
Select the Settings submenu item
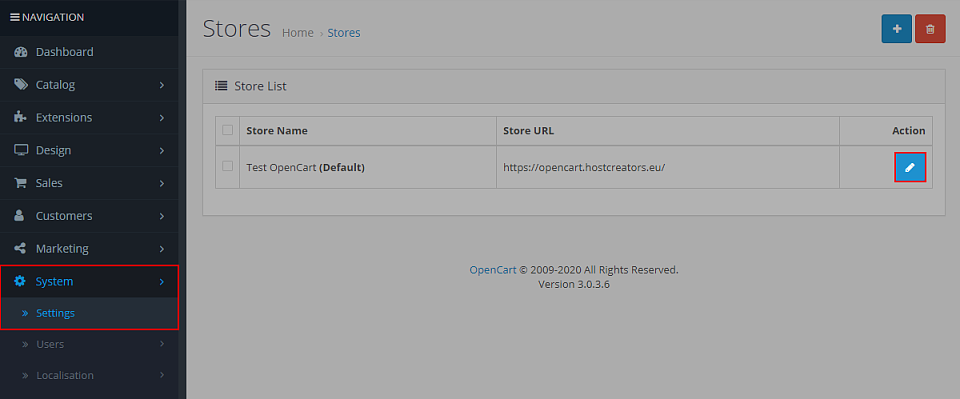click(89, 313)
